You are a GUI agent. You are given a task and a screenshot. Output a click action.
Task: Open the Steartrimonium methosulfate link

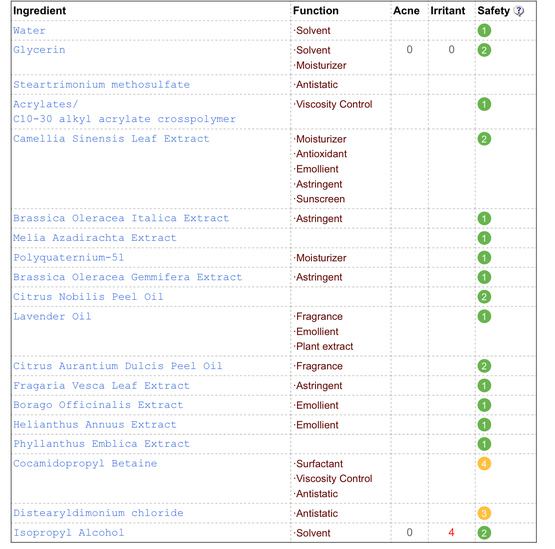click(x=102, y=85)
